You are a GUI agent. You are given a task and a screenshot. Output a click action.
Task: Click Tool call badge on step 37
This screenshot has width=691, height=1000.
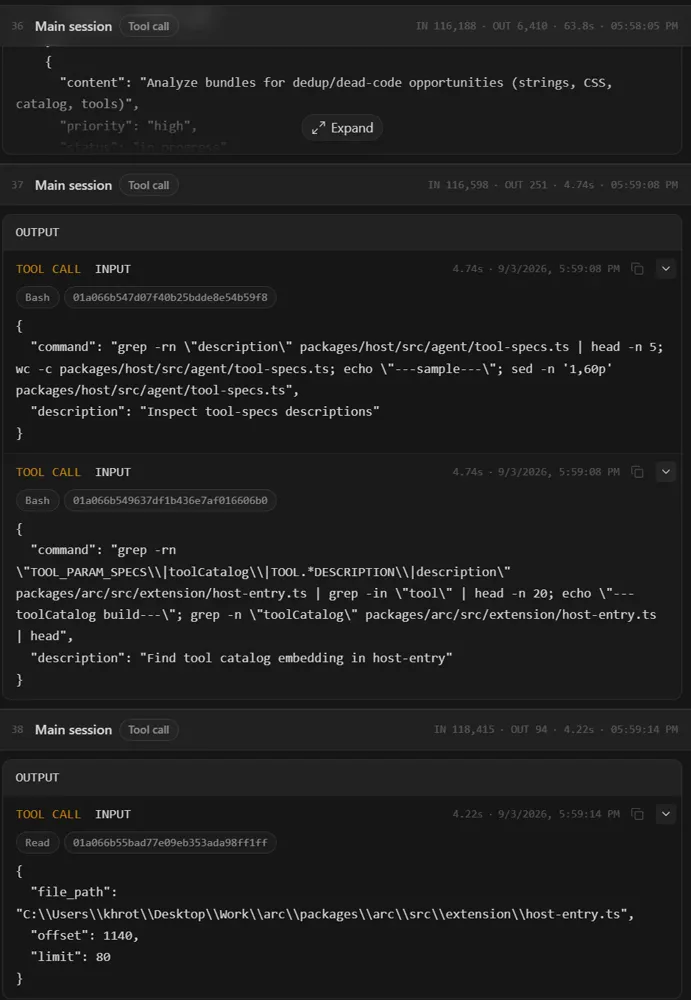pos(149,185)
